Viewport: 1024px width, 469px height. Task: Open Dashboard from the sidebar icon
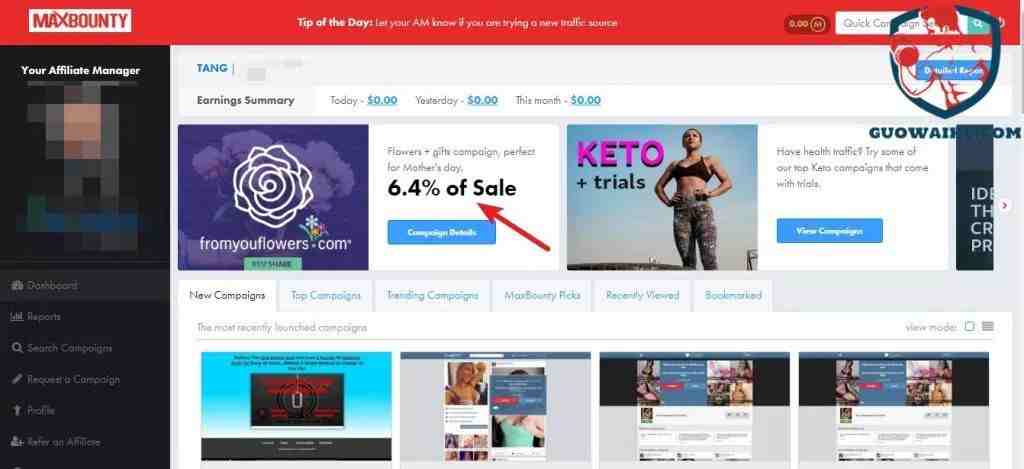click(x=17, y=285)
